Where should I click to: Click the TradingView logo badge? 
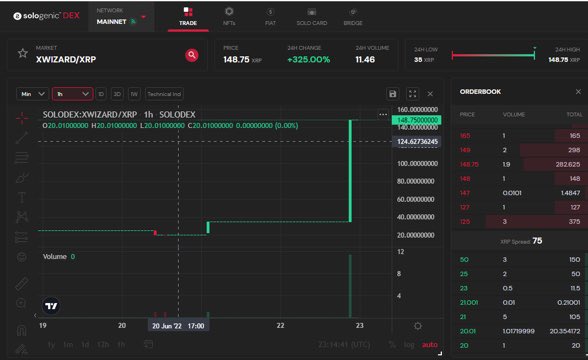[x=51, y=306]
